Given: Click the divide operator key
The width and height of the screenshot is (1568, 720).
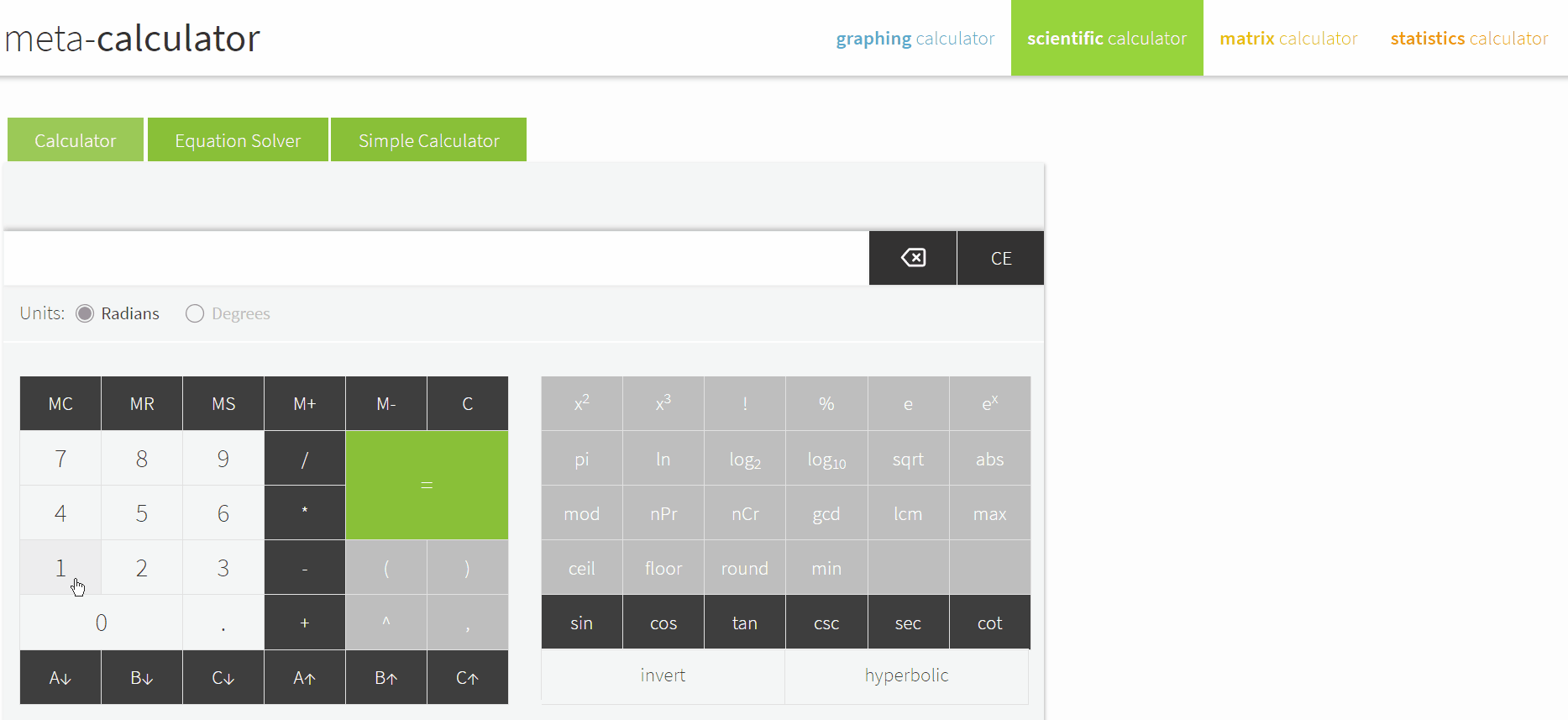Looking at the screenshot, I should pos(305,459).
